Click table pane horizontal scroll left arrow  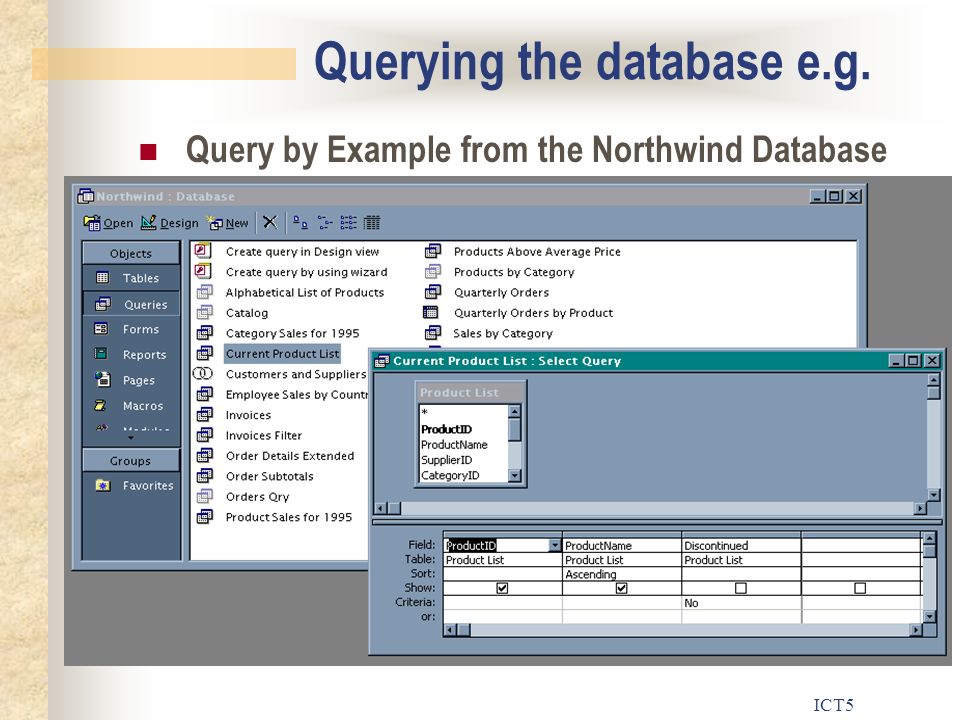380,508
